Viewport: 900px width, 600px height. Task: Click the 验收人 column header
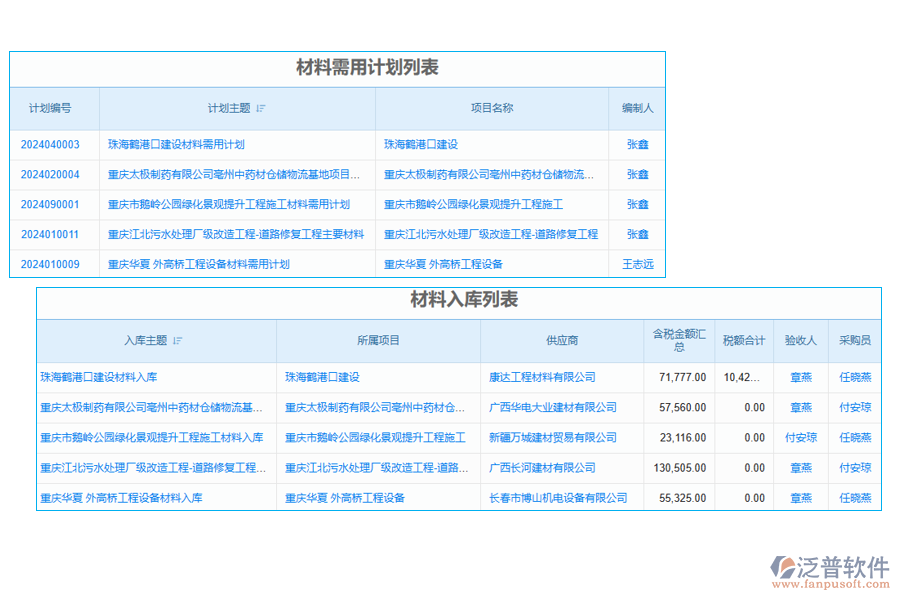[802, 341]
